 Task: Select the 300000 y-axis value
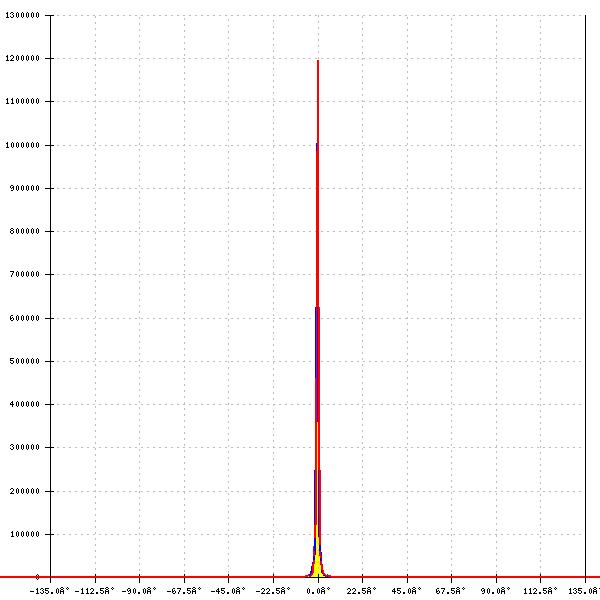pos(25,447)
